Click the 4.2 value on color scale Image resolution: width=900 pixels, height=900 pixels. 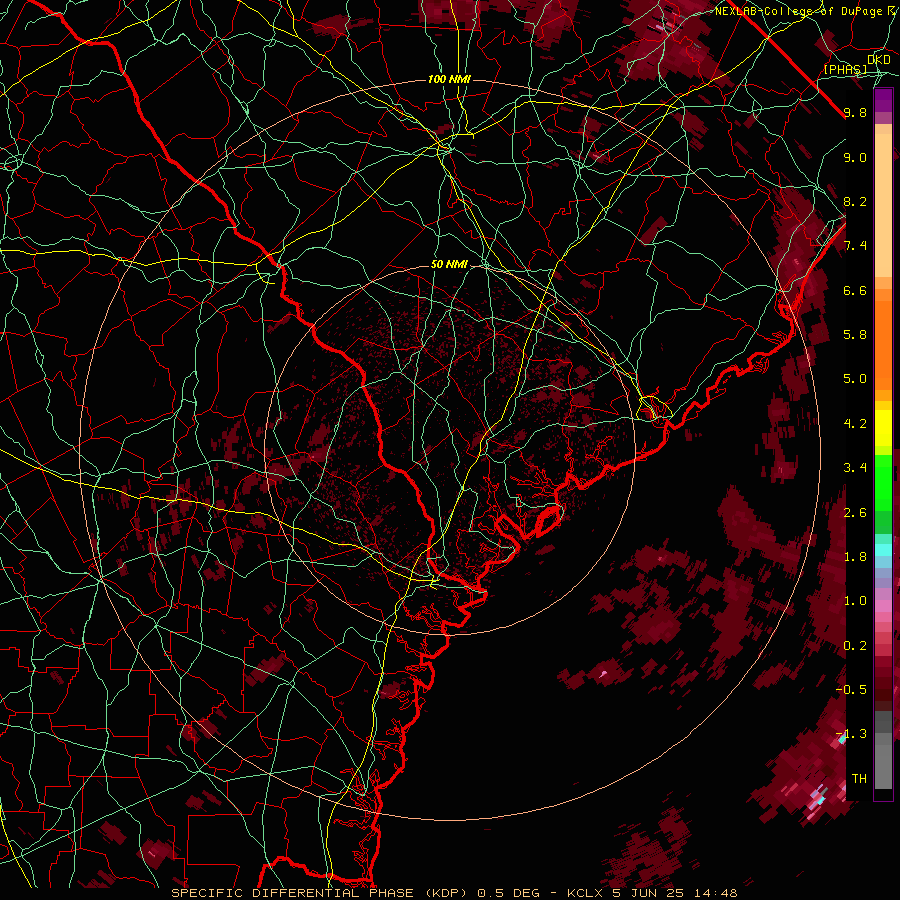click(855, 424)
